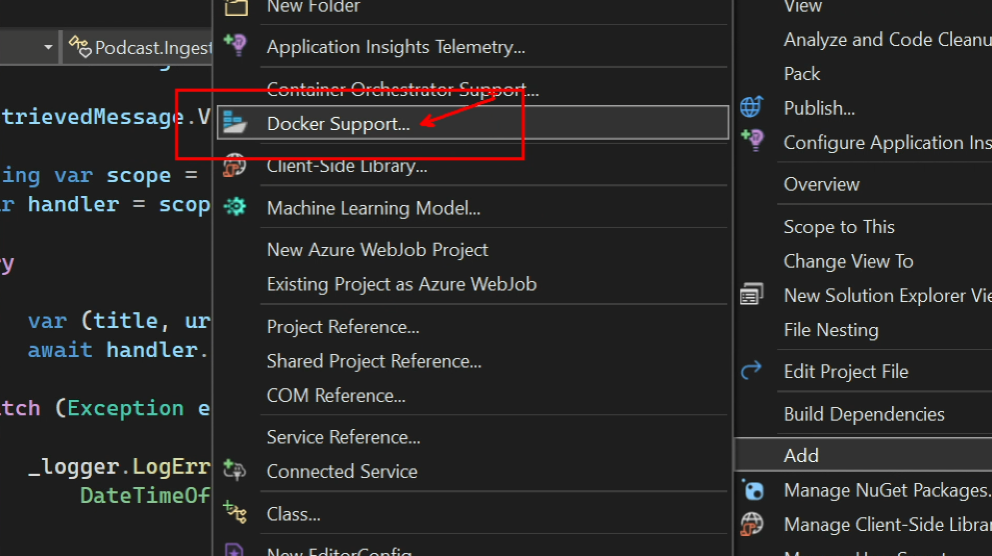Open Project Reference dialog entry
Screen dimensions: 992x556
point(342,327)
